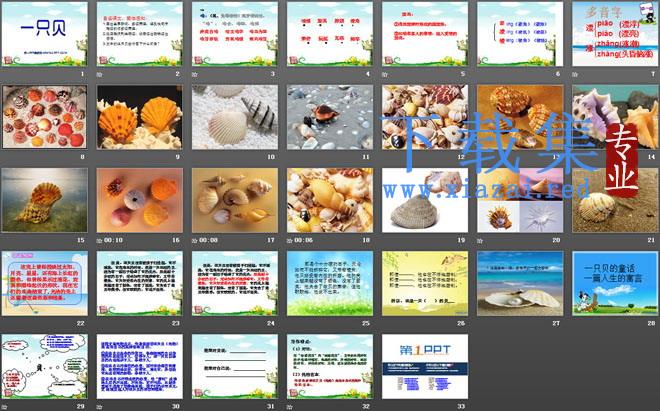Select slide 13 shells on golden sand thumbnail
660x411 pixels.
click(x=520, y=117)
